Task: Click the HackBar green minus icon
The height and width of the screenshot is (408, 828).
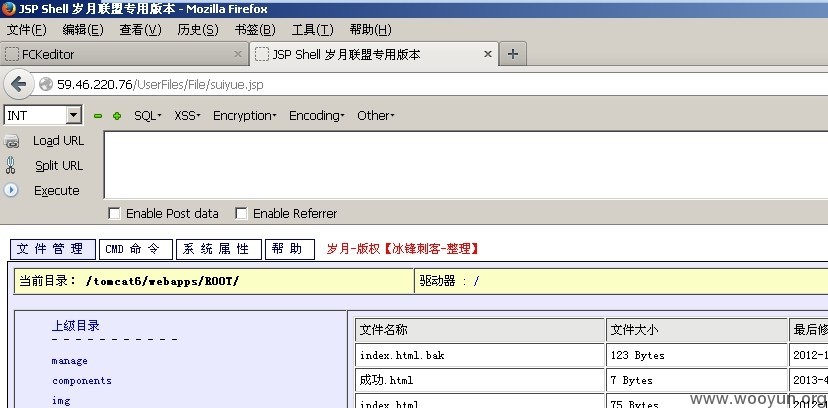Action: coord(98,116)
